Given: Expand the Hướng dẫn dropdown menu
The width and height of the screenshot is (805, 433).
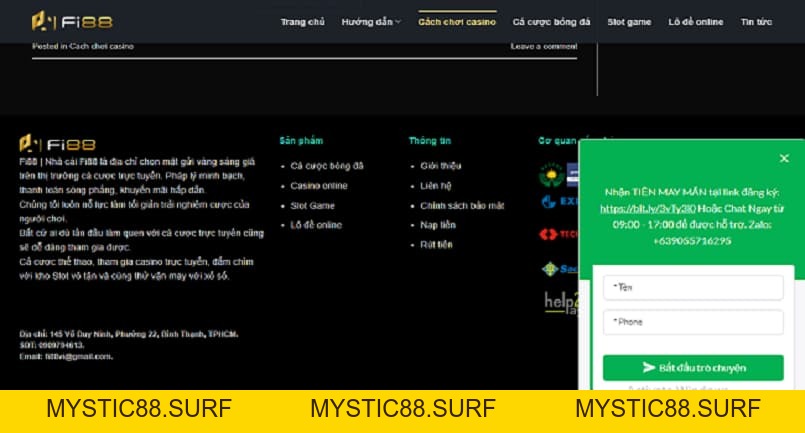Looking at the screenshot, I should [x=371, y=22].
